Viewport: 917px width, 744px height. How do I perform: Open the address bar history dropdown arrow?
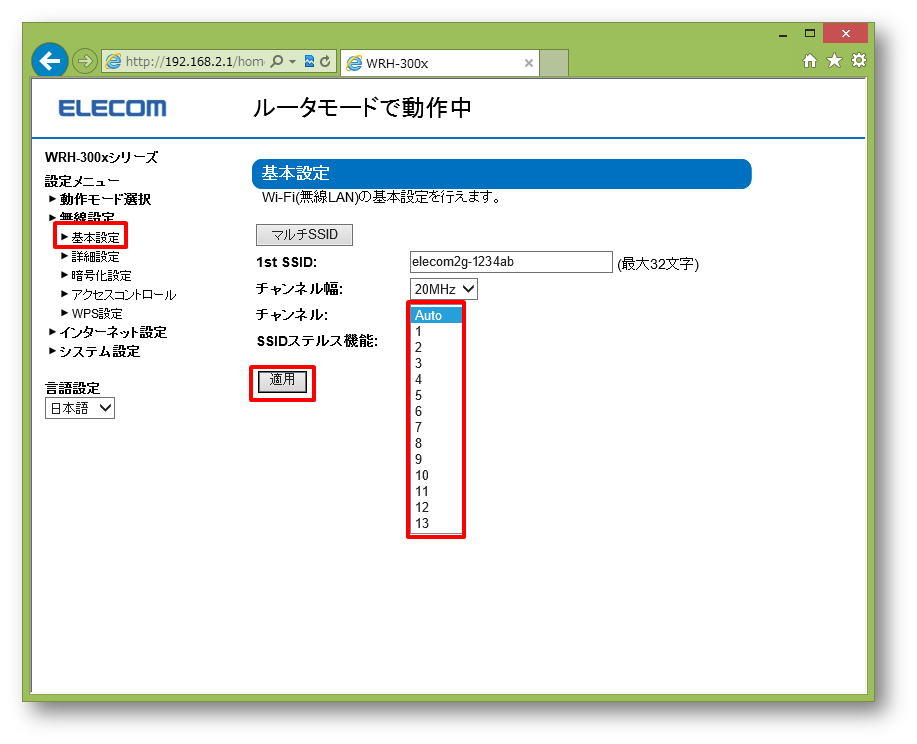point(292,61)
